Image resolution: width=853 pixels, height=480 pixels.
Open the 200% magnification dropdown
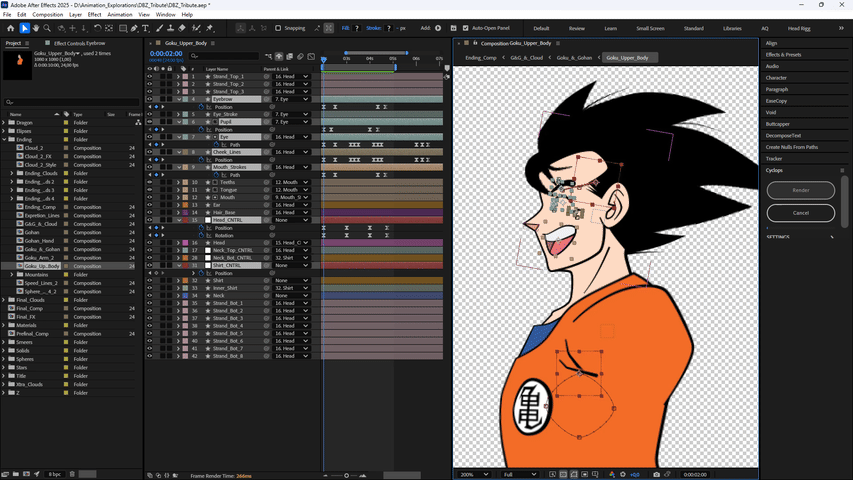(474, 475)
